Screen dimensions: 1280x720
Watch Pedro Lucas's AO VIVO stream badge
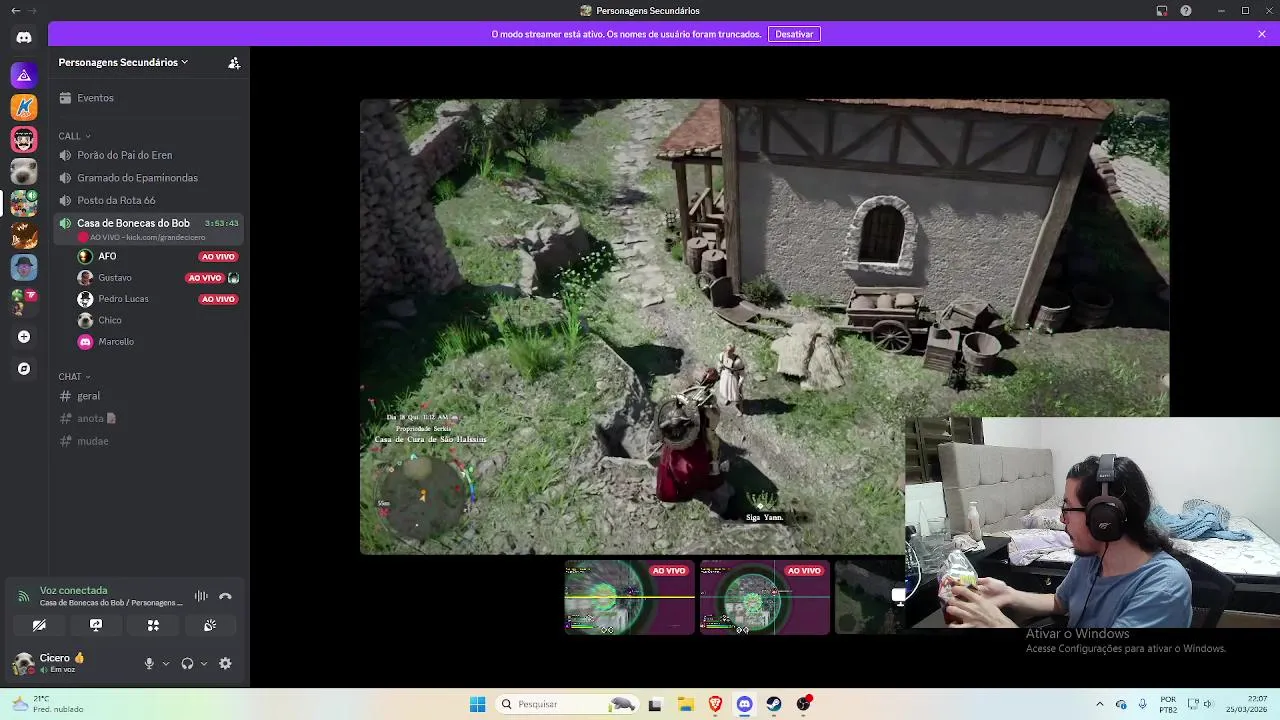pyautogui.click(x=218, y=299)
